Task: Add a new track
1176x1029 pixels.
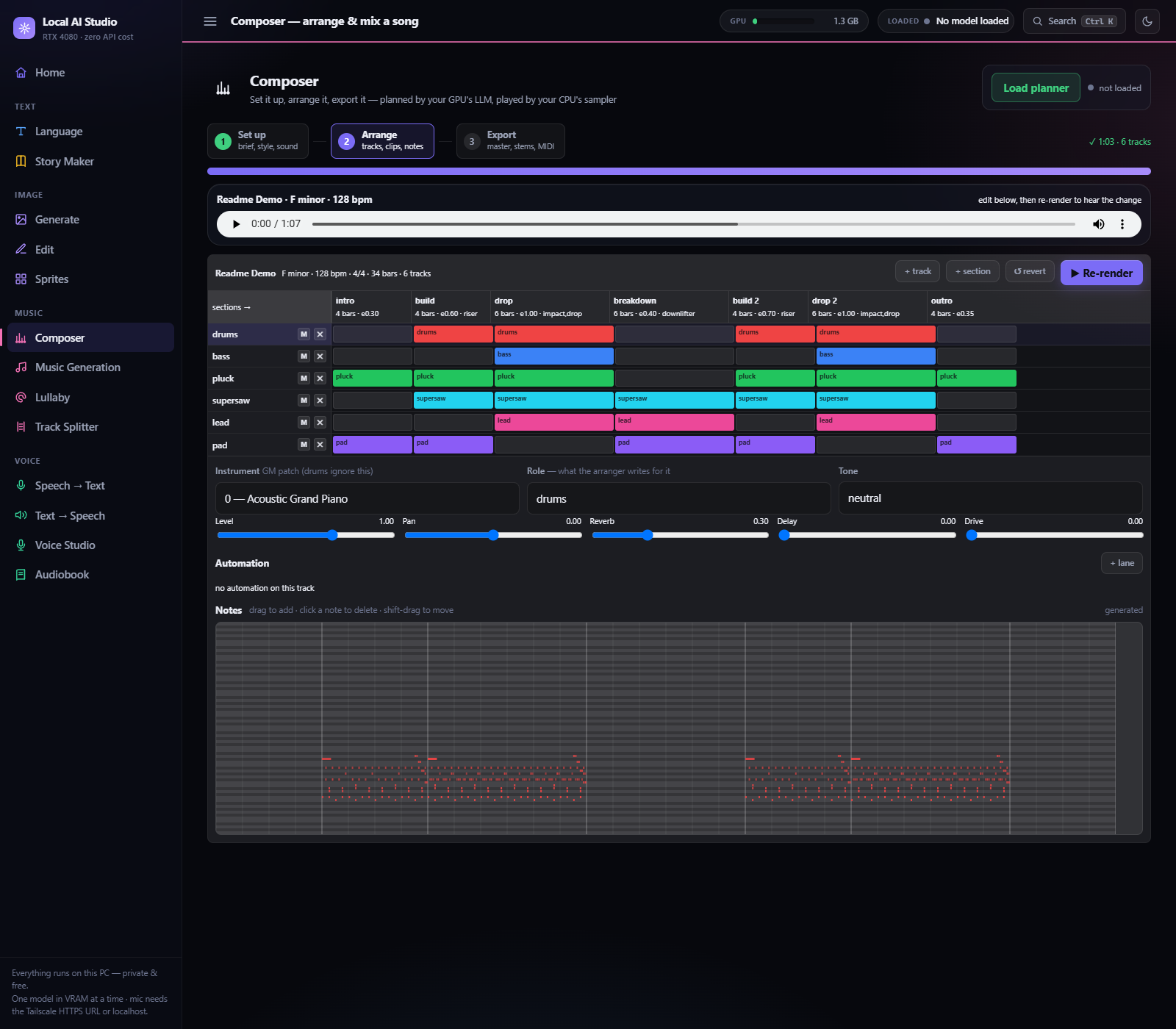Action: pos(917,271)
